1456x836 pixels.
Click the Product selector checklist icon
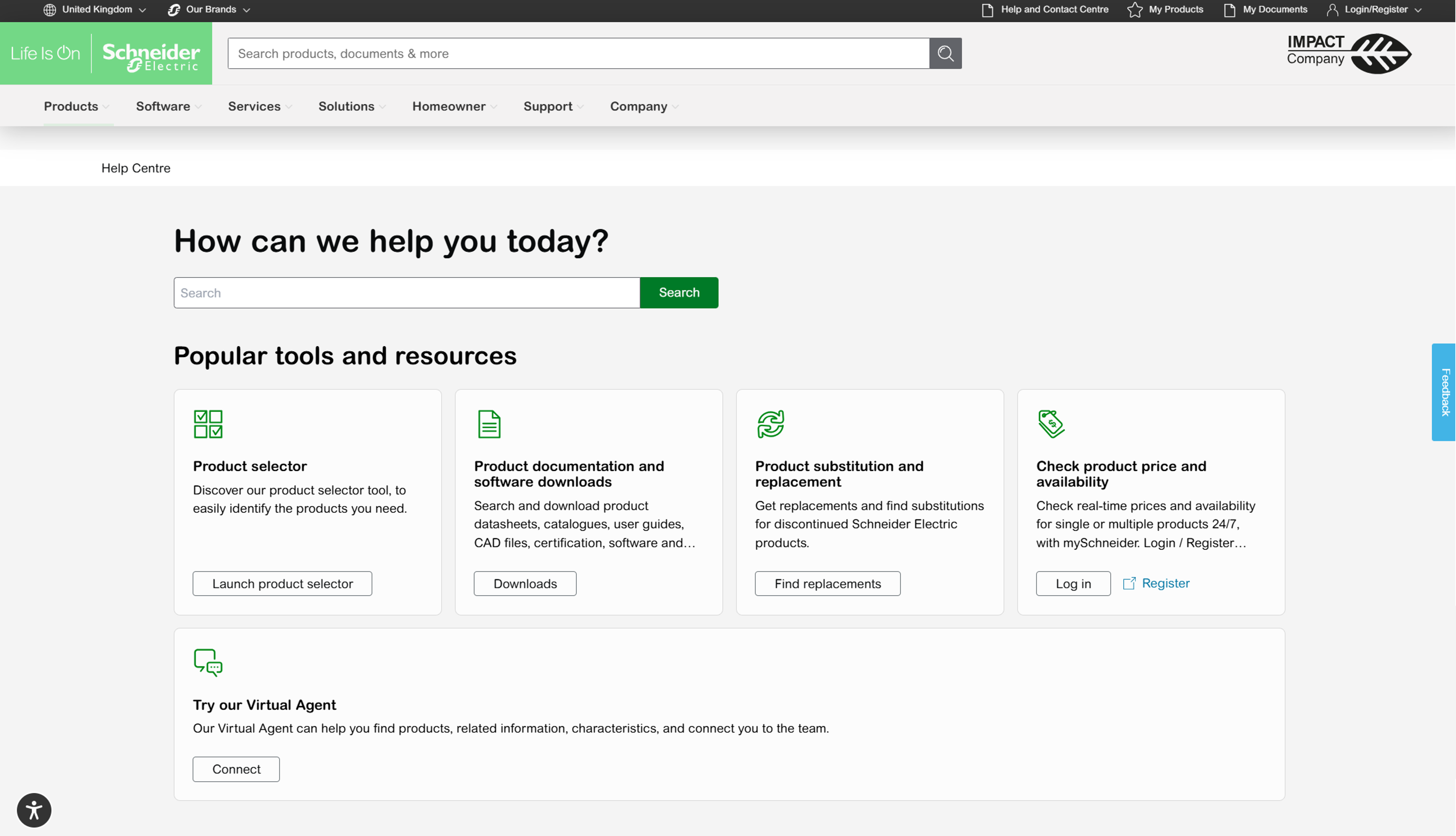point(208,424)
